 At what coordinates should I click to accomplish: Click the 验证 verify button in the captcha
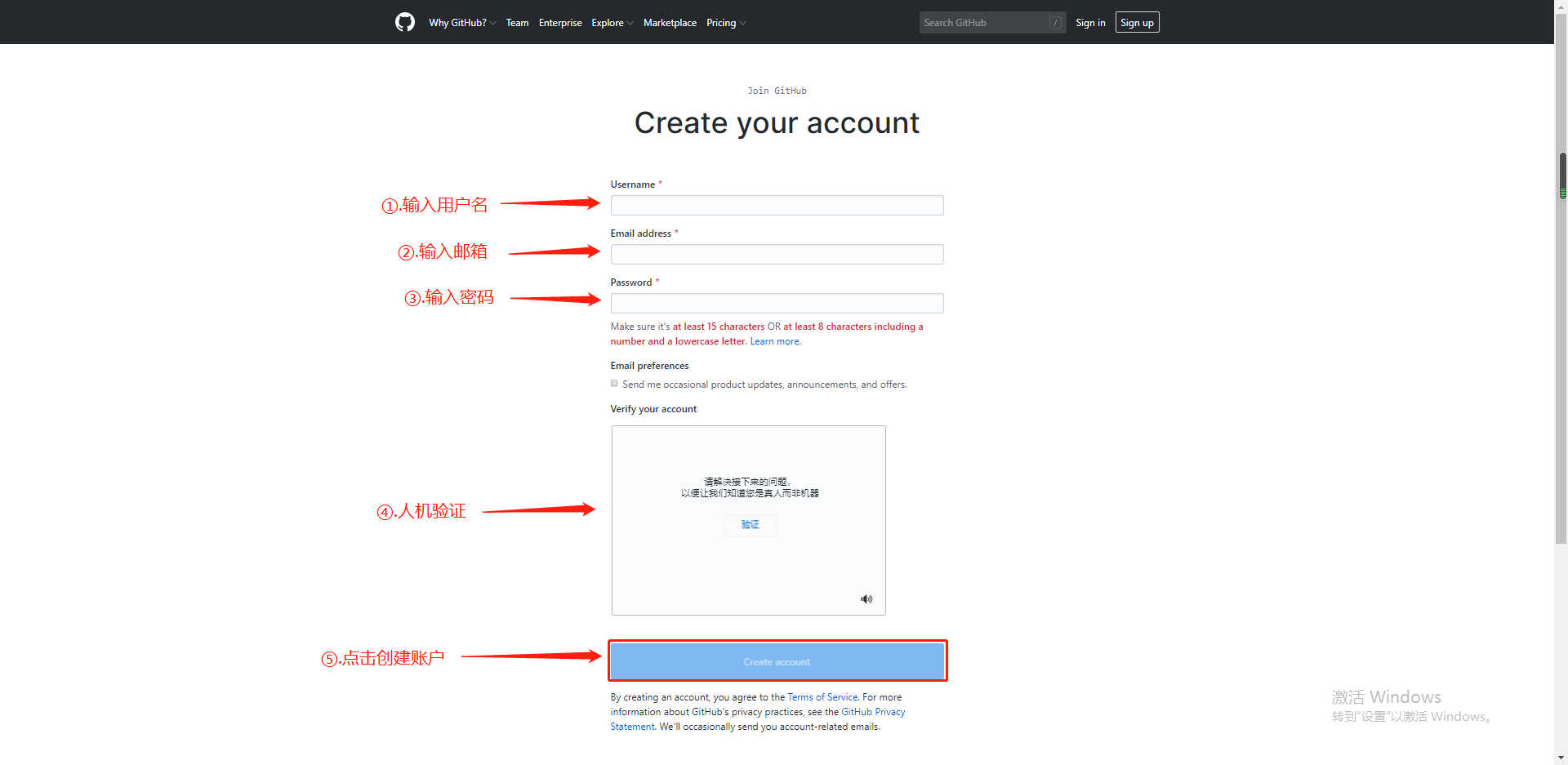coord(749,525)
